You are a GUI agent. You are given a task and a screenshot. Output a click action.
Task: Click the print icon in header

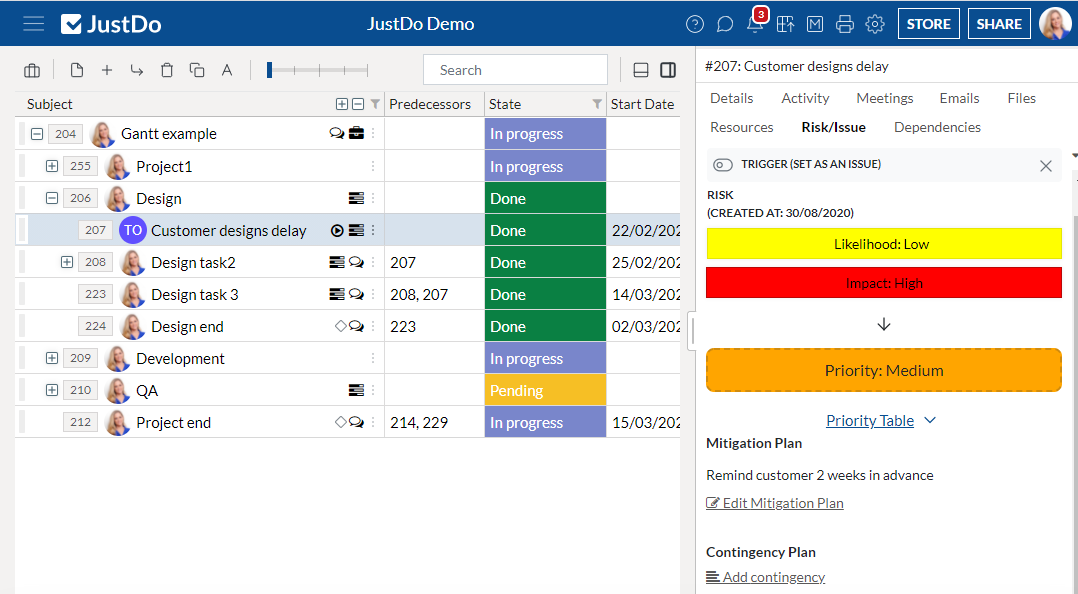pos(844,24)
